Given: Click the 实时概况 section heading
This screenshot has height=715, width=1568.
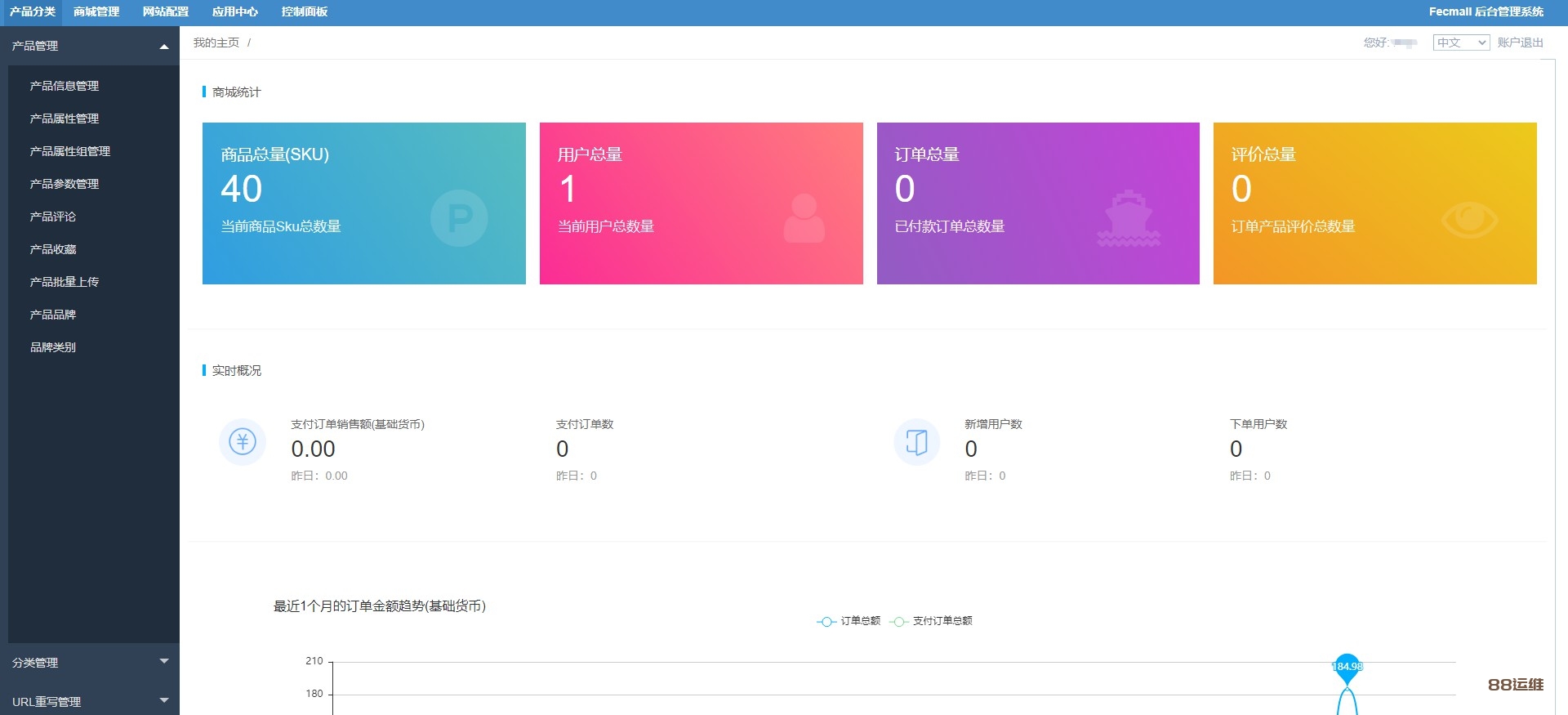Looking at the screenshot, I should (236, 371).
